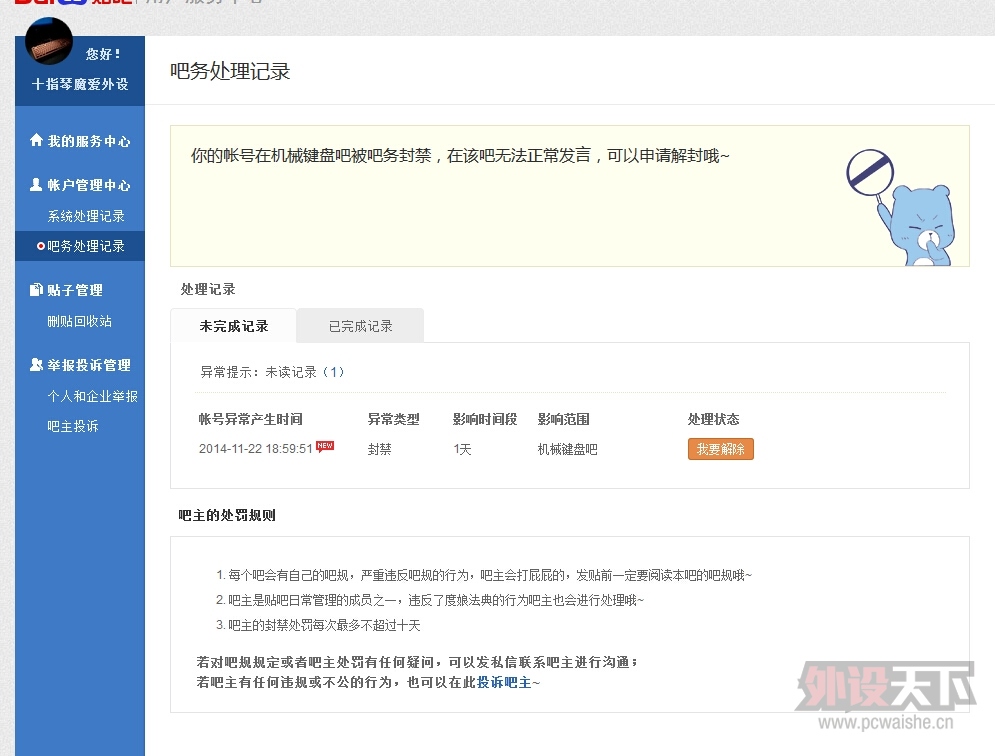Select 吧主投诉 in the sidebar
995x756 pixels.
coord(73,426)
